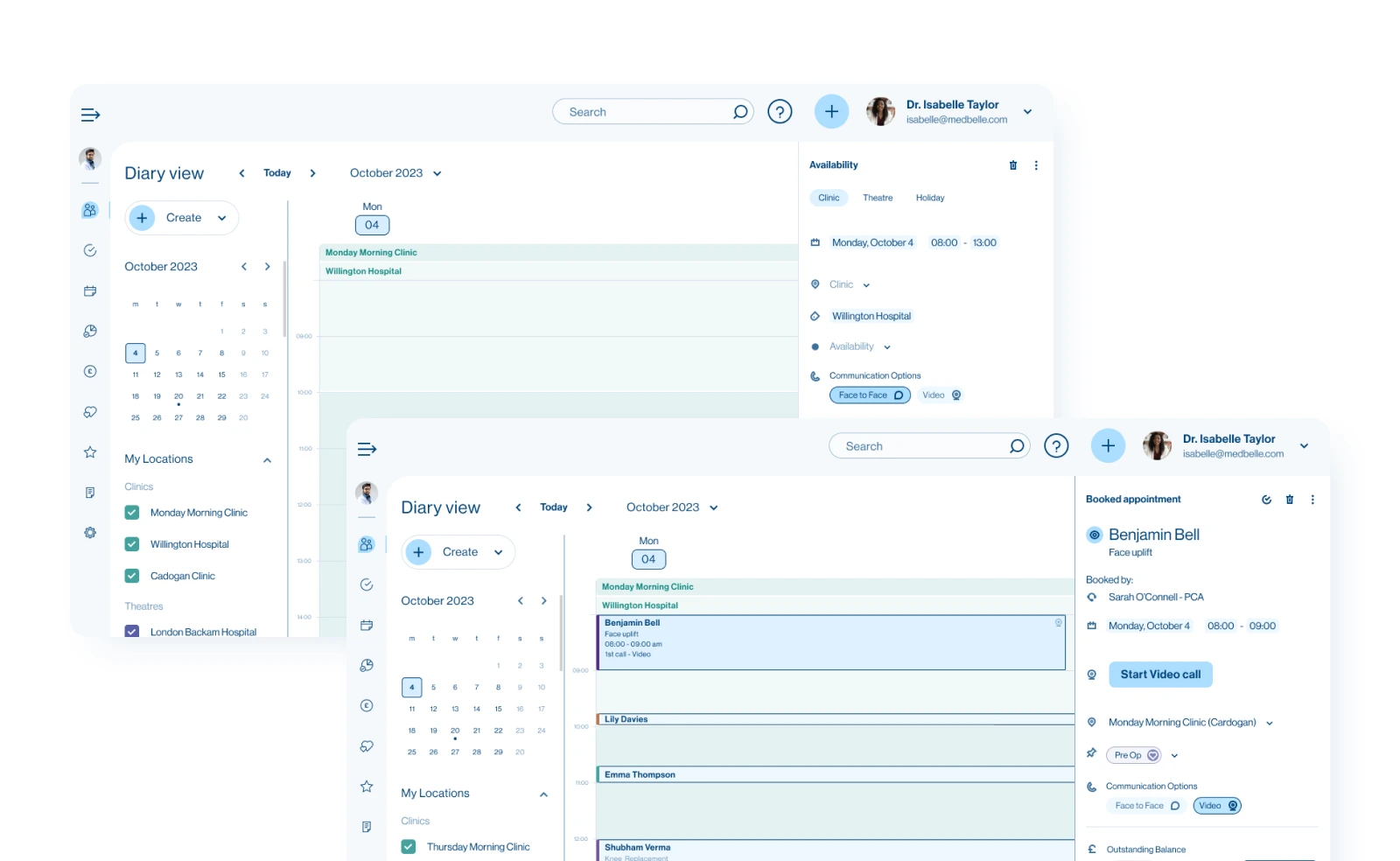Click help icon in Booked appointment window header
The width and height of the screenshot is (1400, 861).
click(1056, 446)
